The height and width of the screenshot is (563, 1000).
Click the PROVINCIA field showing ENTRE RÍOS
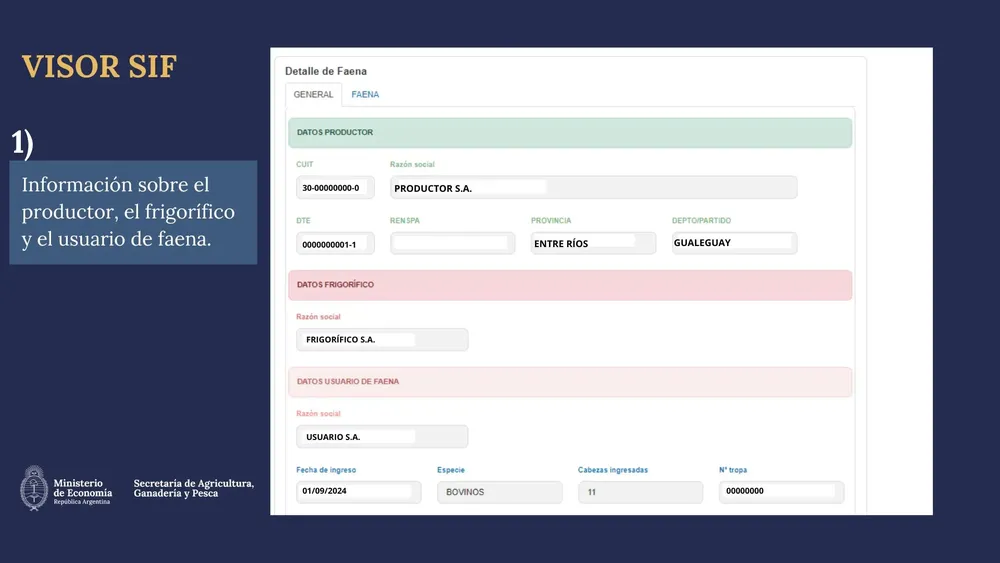[593, 243]
